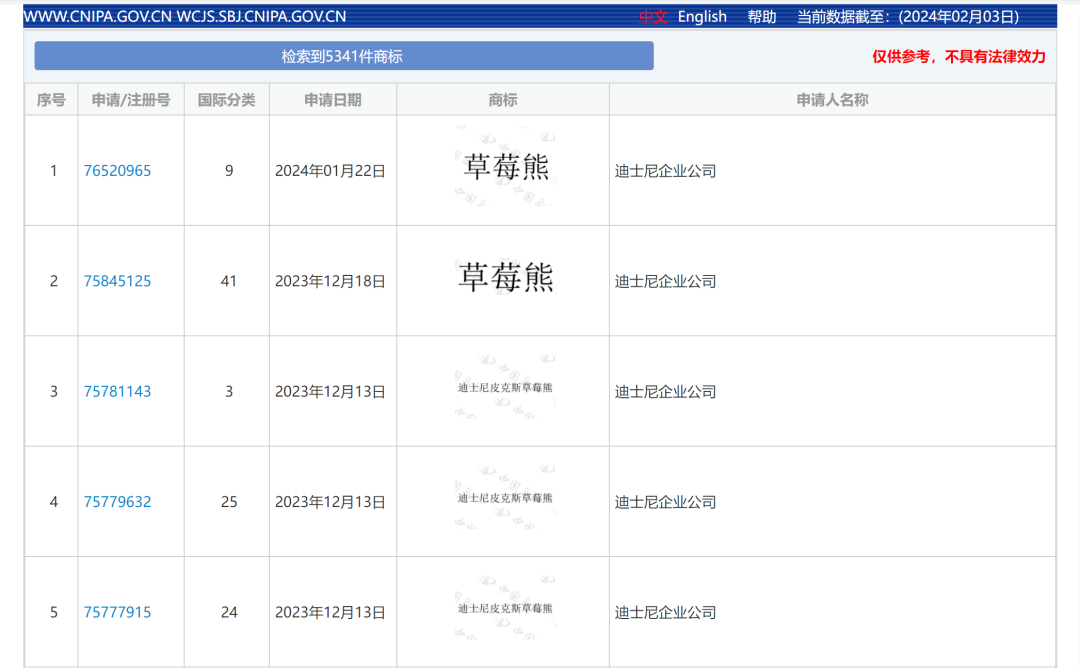The height and width of the screenshot is (668, 1080).
Task: View the 迪士尼皮克斯草莓熊 trademark image for 75781143
Action: [x=505, y=388]
